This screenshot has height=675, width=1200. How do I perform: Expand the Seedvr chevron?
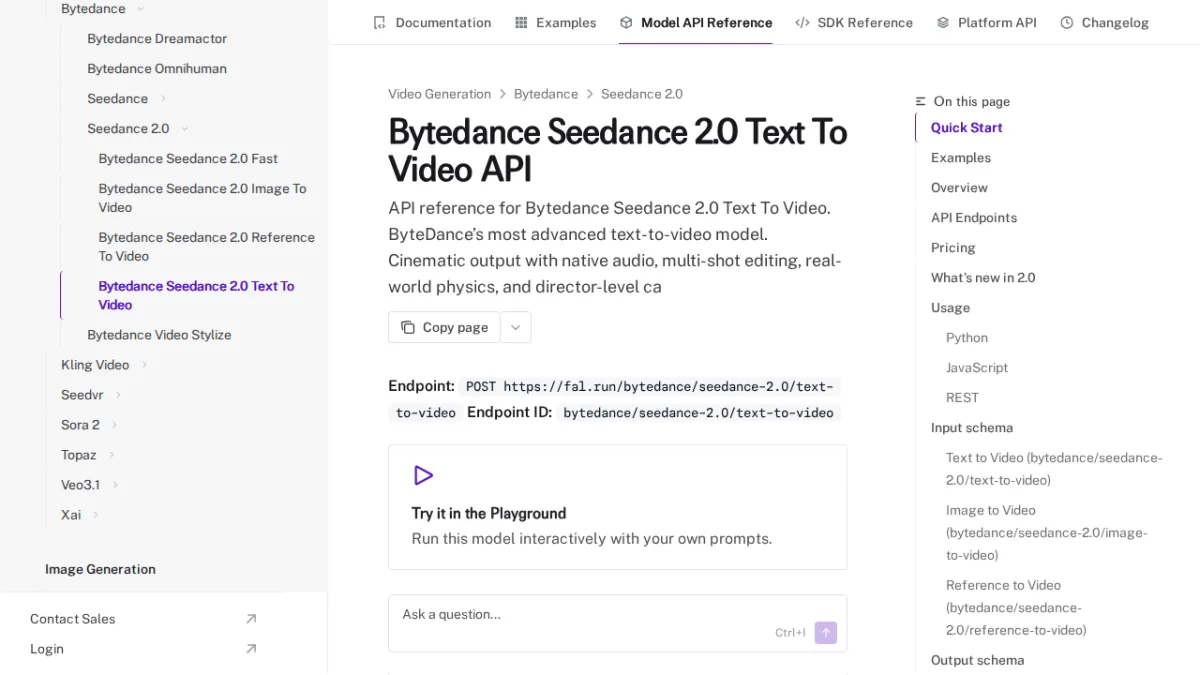(118, 395)
